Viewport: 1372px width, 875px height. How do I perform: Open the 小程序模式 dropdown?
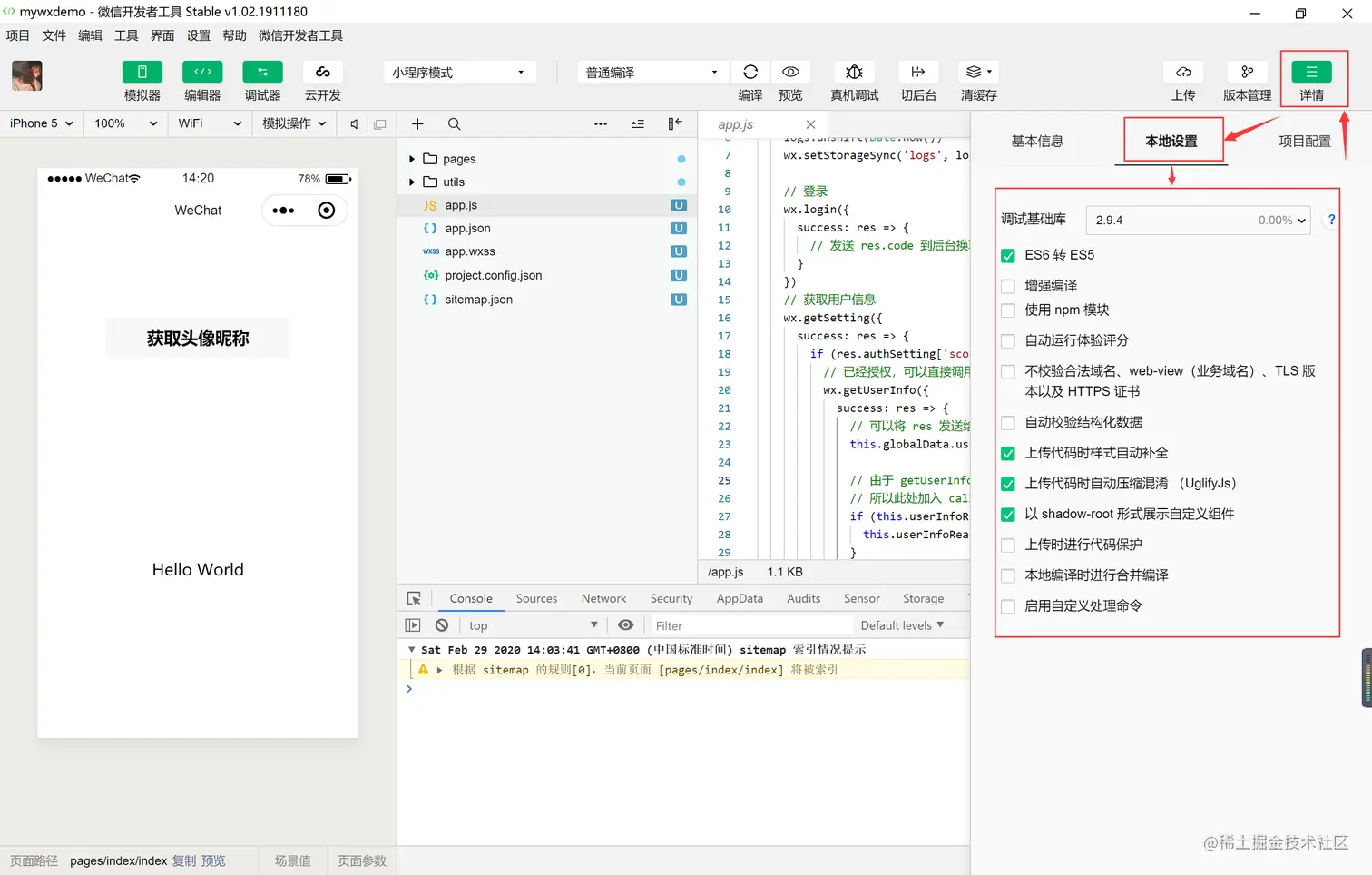(x=459, y=72)
